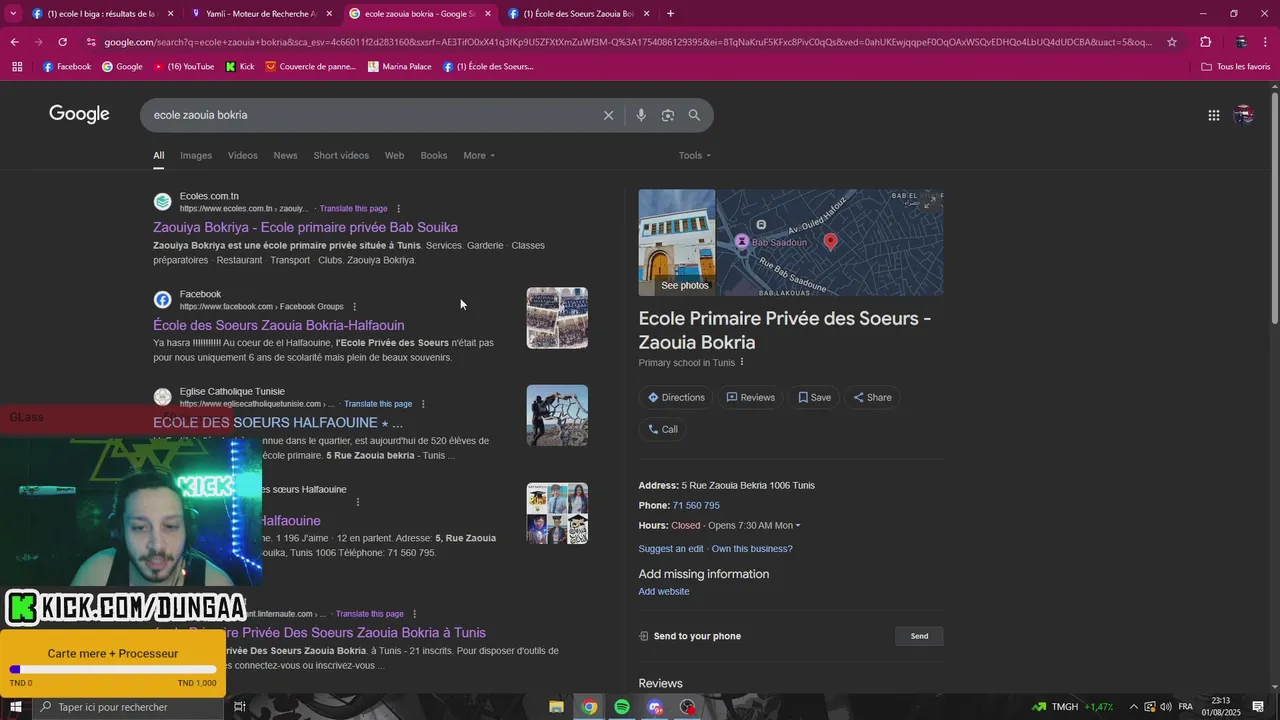
Task: Open Spotify from the taskbar
Action: (x=622, y=707)
